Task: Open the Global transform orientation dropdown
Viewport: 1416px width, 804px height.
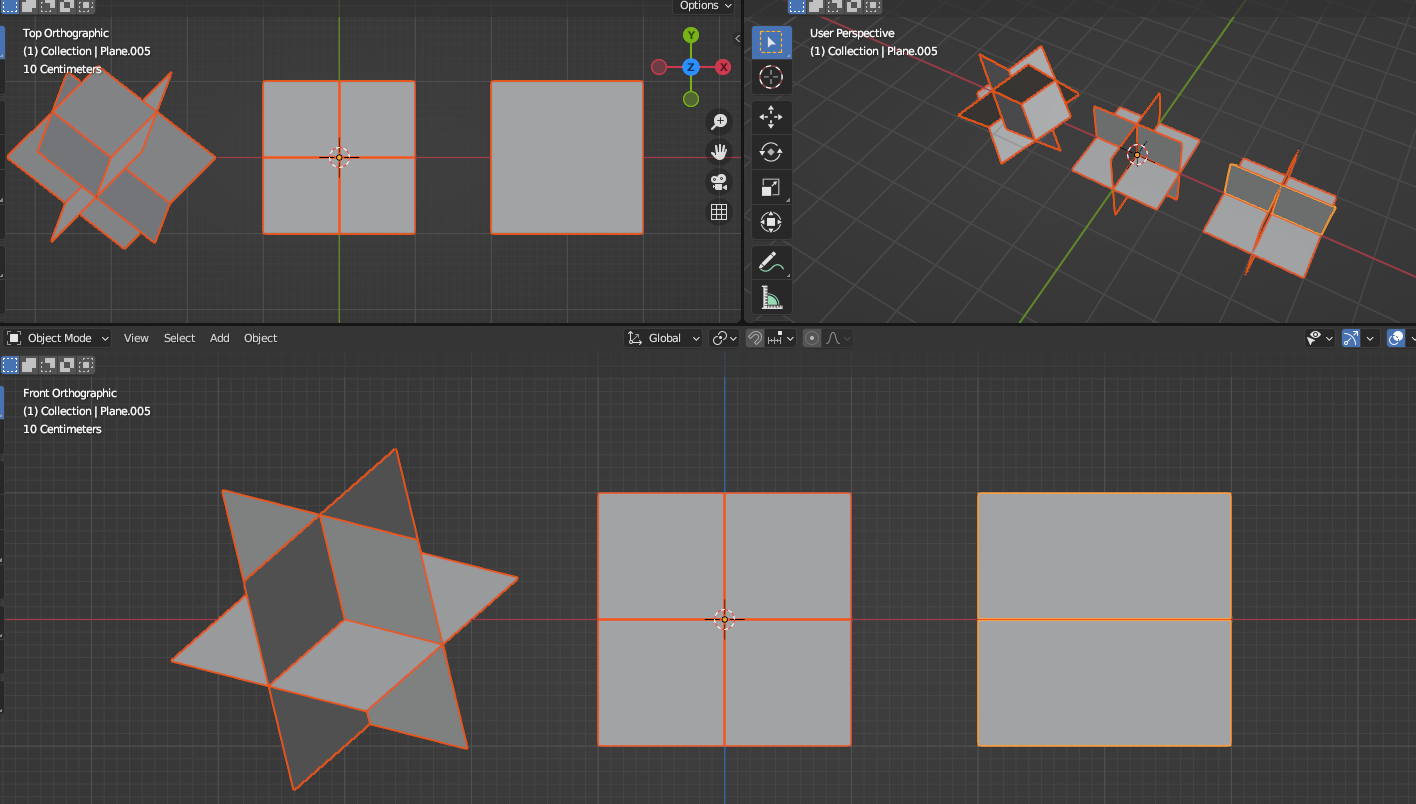Action: pos(664,338)
